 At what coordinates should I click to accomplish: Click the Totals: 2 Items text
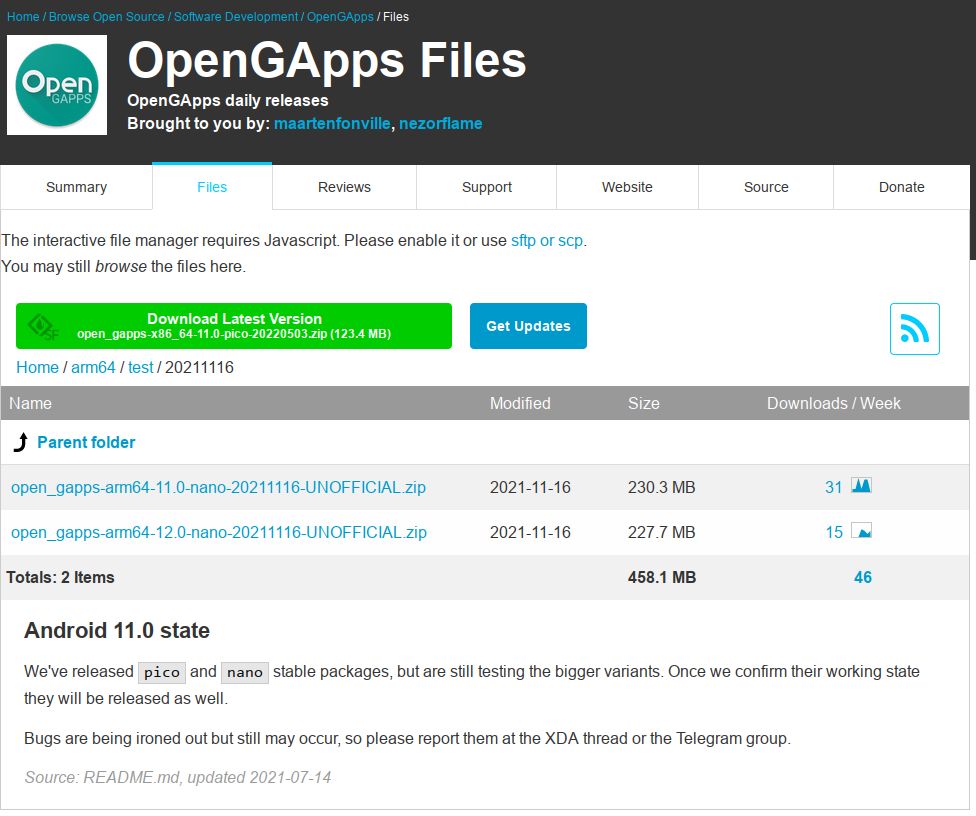point(60,577)
